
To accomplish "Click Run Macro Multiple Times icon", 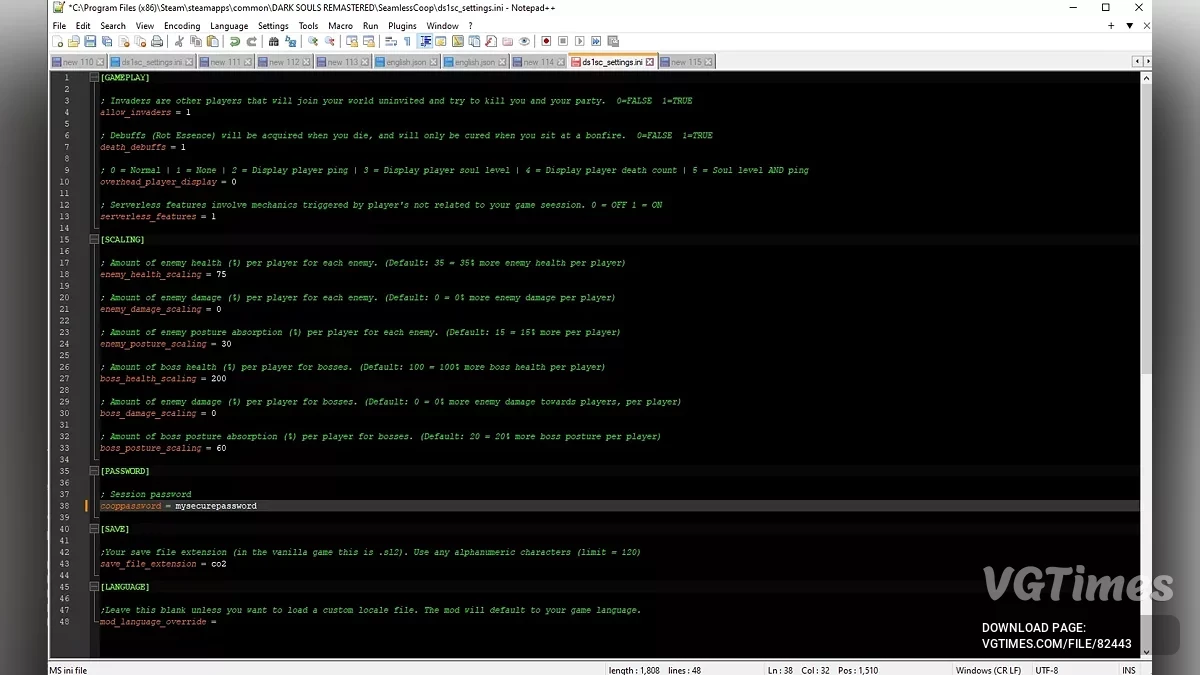I will 595,41.
